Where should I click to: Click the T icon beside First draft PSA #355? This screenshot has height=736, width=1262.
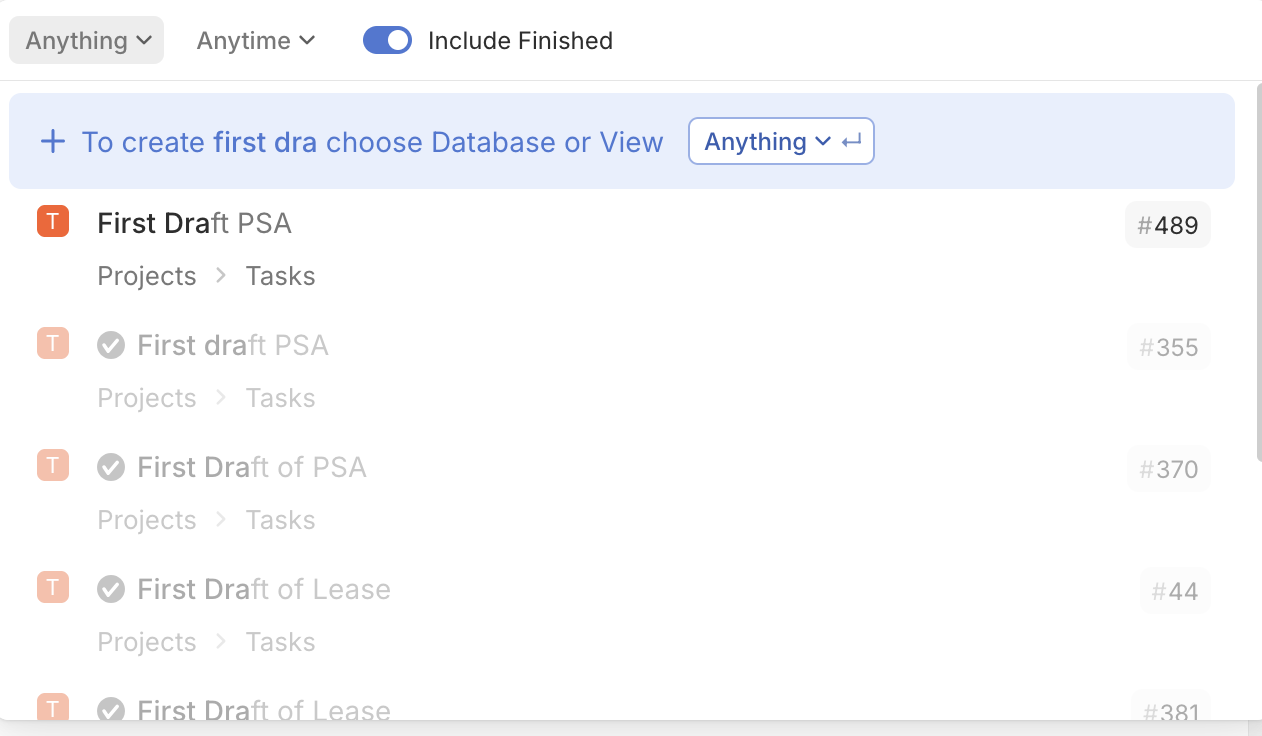(x=53, y=343)
